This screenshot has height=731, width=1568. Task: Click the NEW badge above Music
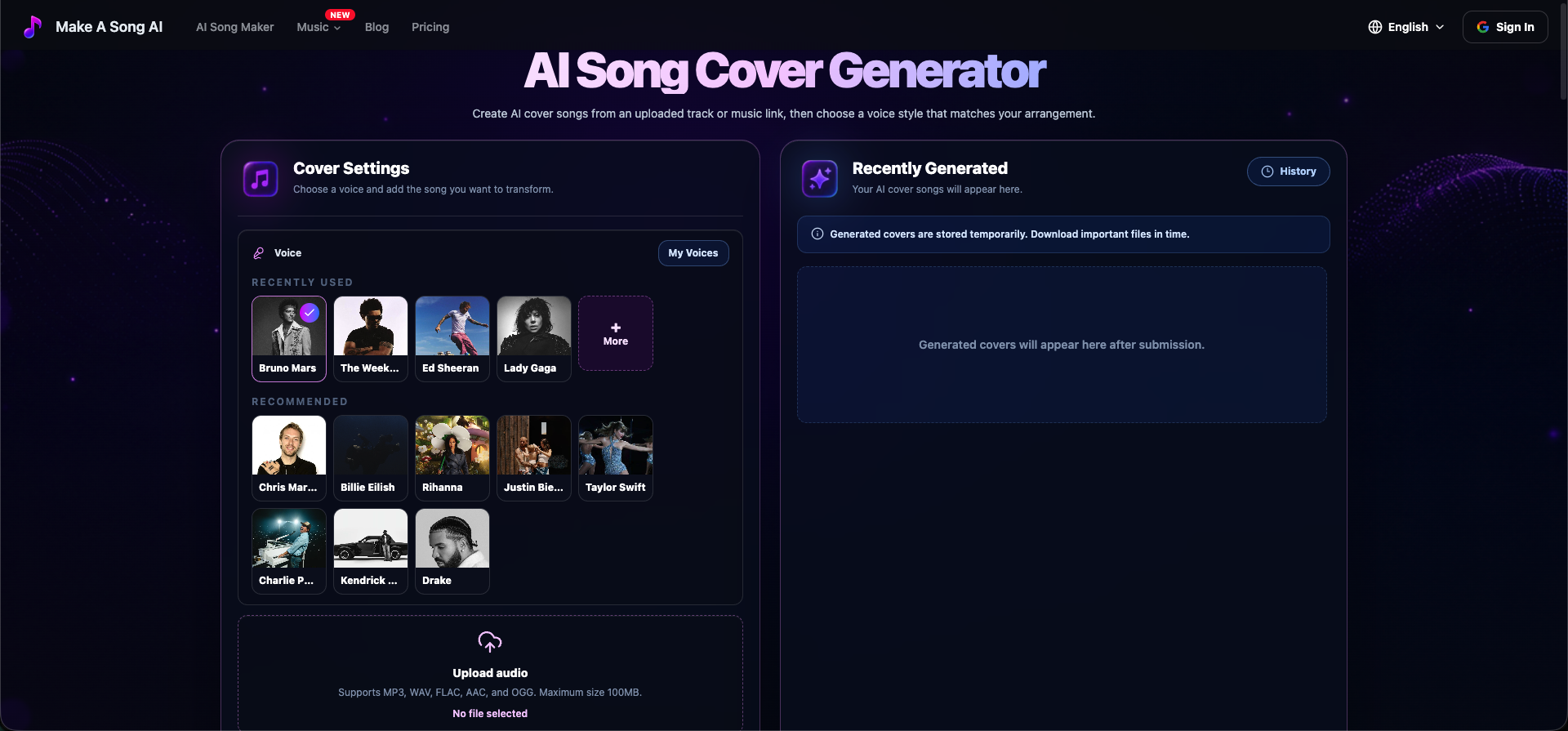[340, 15]
